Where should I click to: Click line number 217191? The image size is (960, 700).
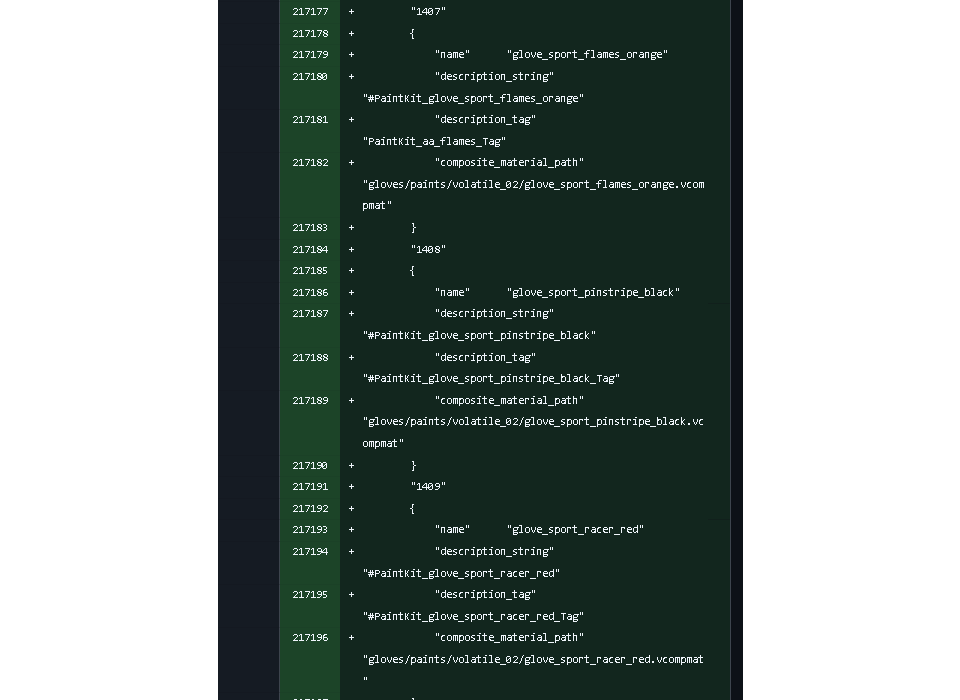point(310,487)
